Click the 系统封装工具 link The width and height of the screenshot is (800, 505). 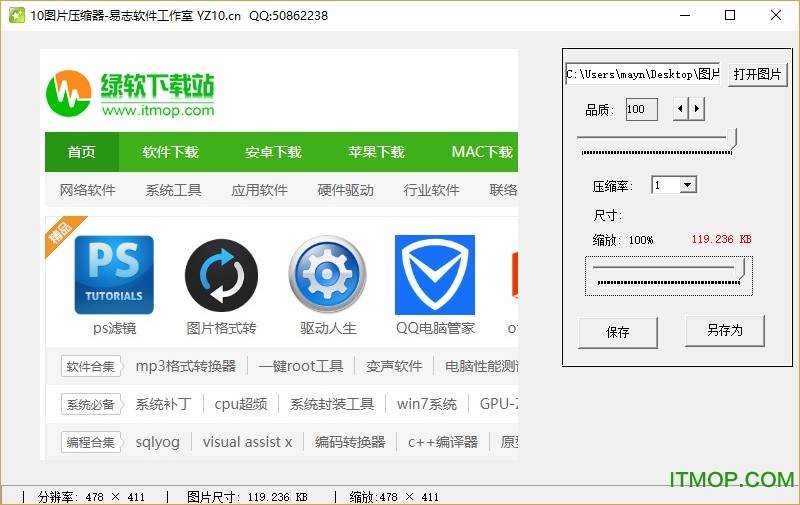(x=332, y=405)
